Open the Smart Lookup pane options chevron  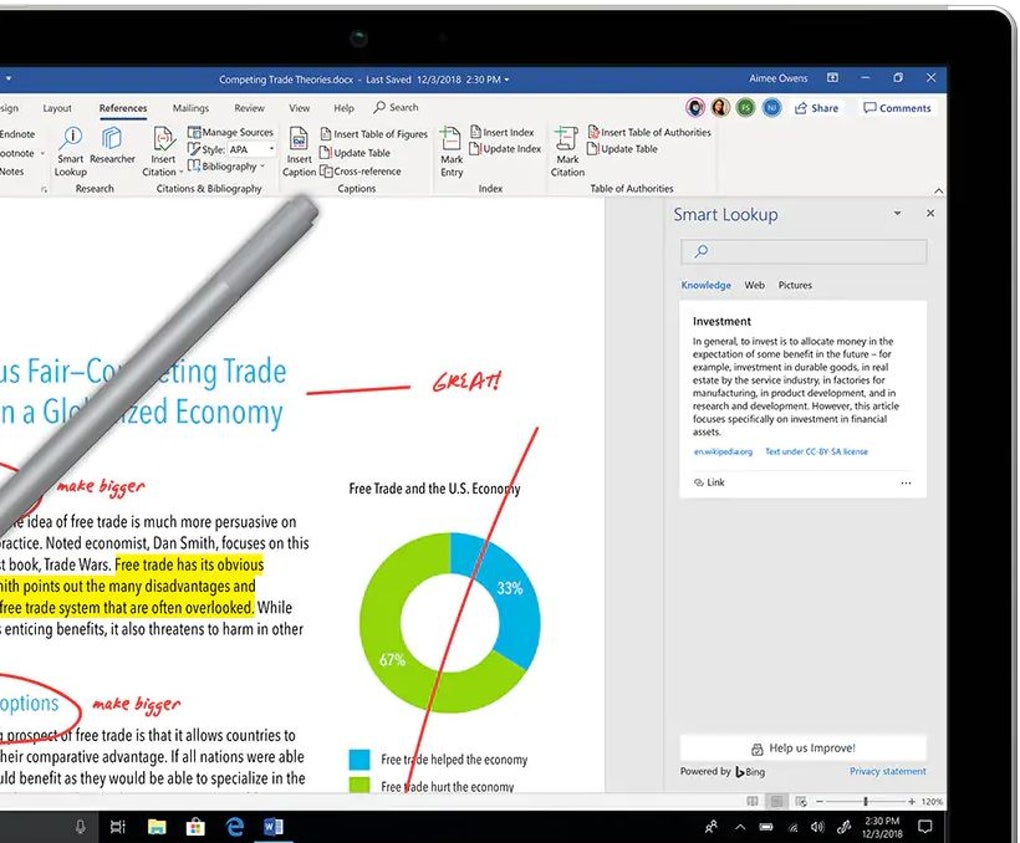point(897,213)
